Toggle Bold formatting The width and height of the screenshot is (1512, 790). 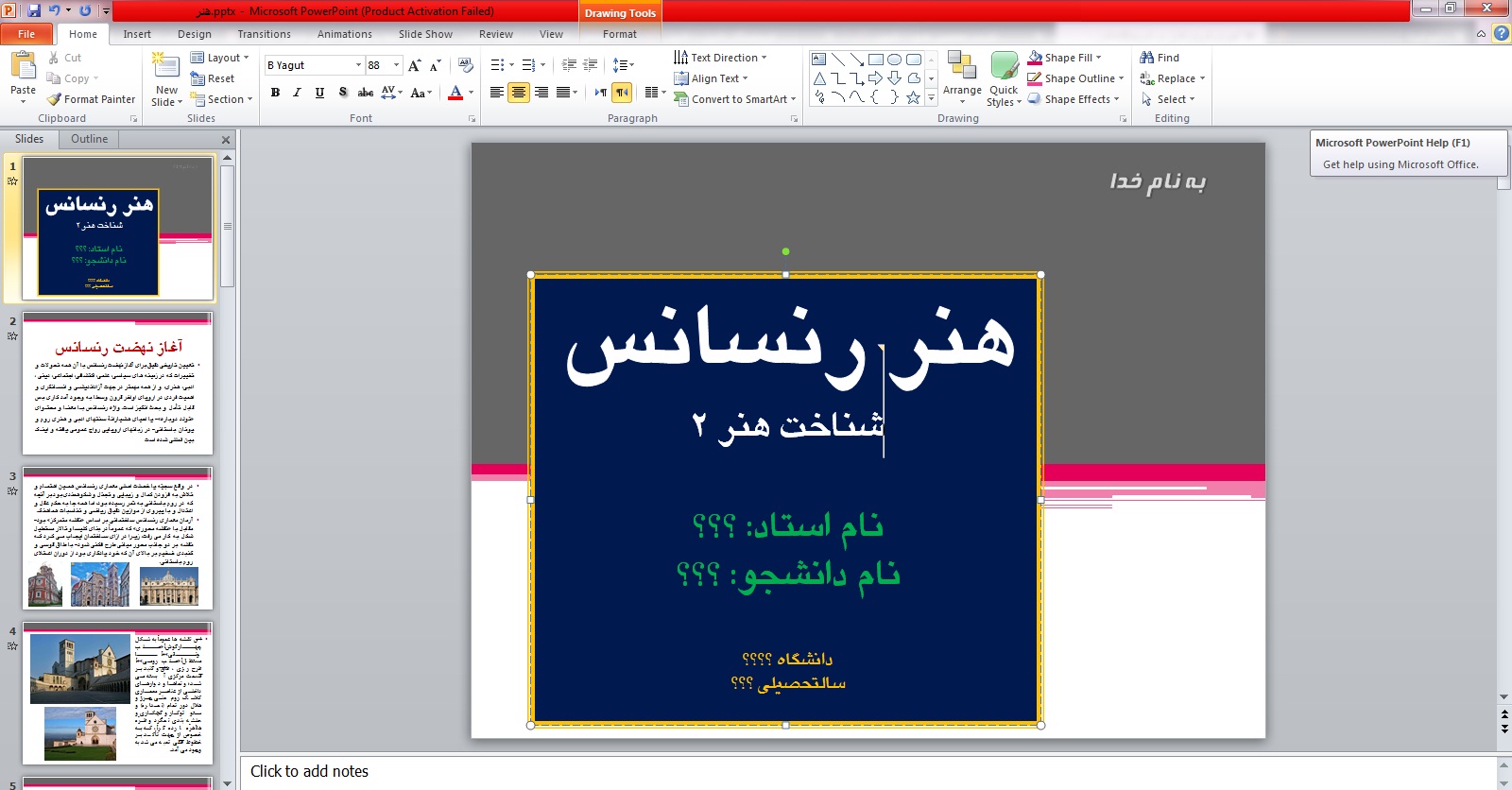[275, 93]
